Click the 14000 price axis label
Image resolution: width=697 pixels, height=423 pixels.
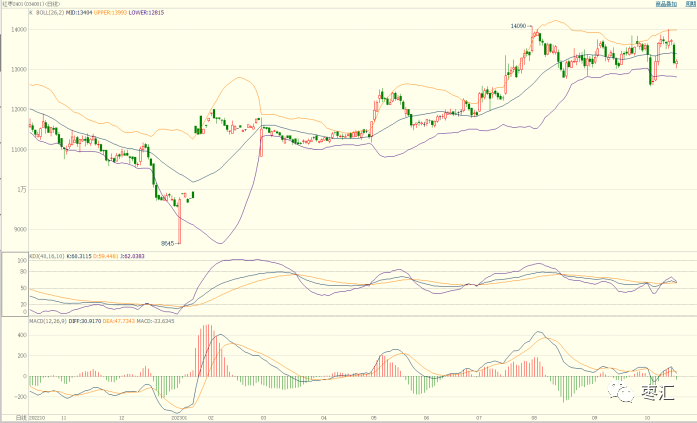[x=19, y=29]
